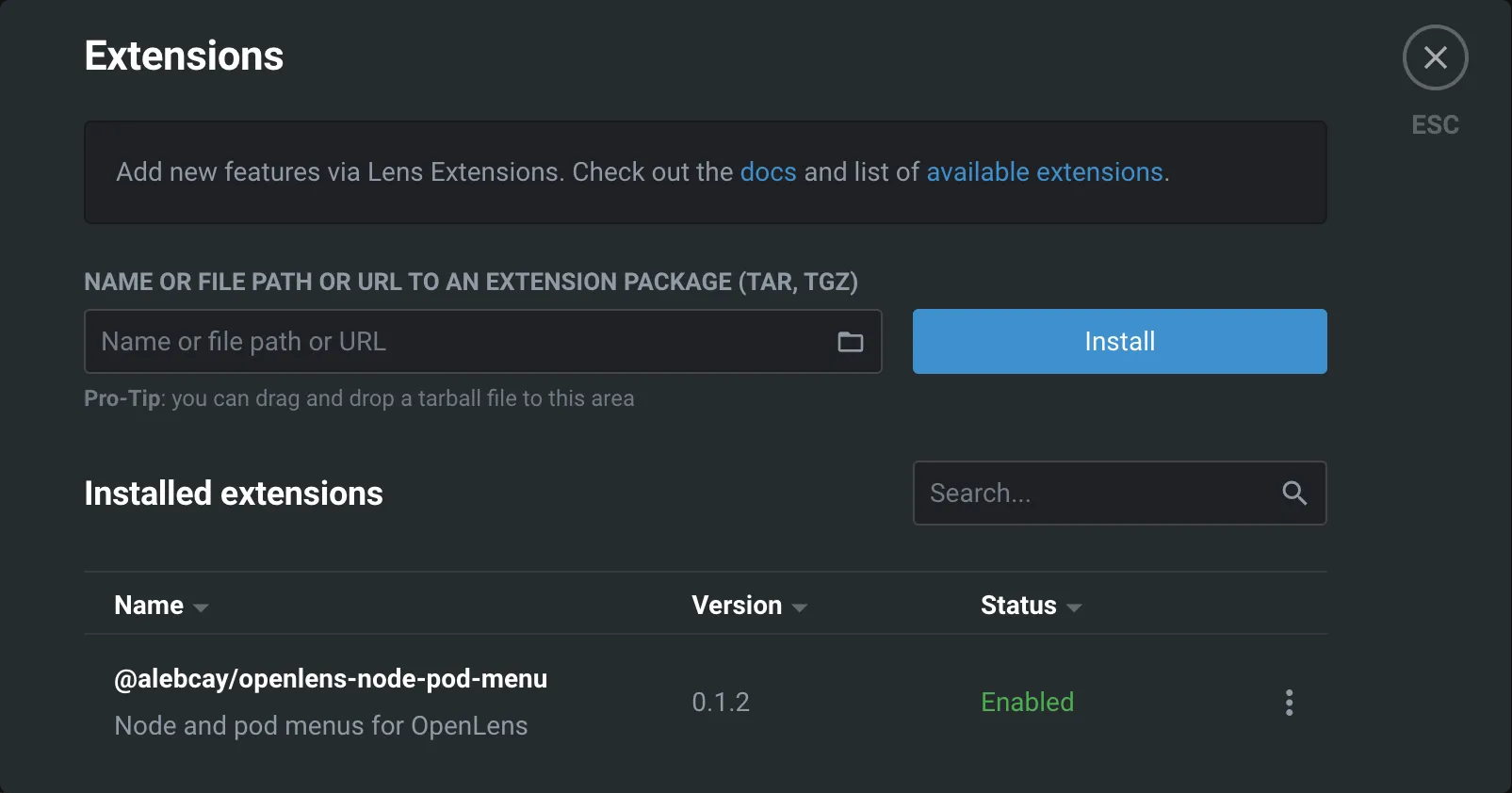Click the search magnifier icon
Screen dimensions: 1512x793
tap(1294, 493)
